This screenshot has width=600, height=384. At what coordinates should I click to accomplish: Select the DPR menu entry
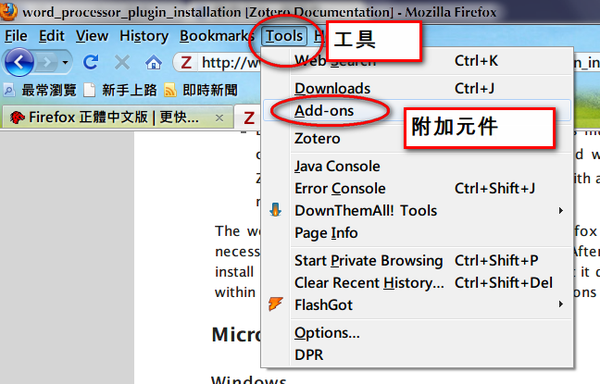pos(417,355)
